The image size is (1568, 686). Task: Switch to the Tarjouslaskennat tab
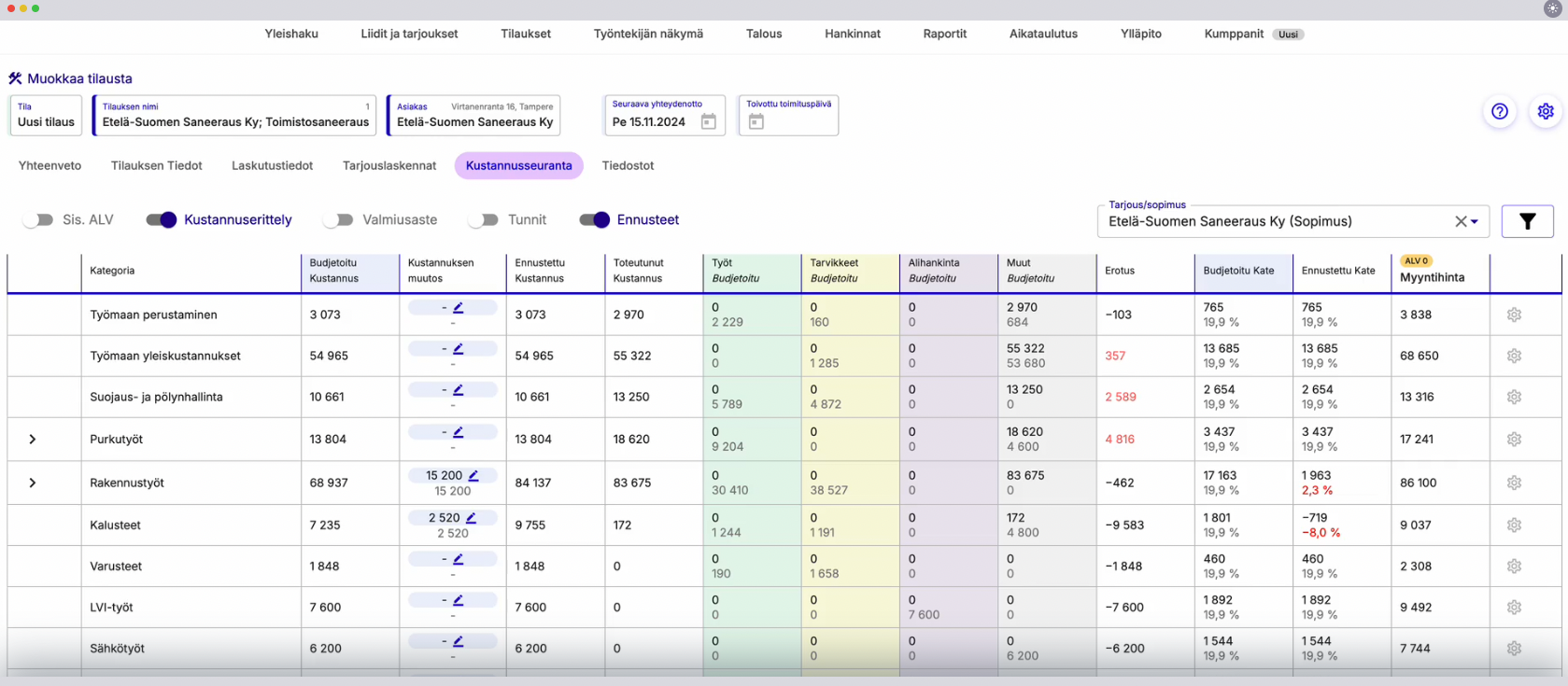[x=389, y=166]
